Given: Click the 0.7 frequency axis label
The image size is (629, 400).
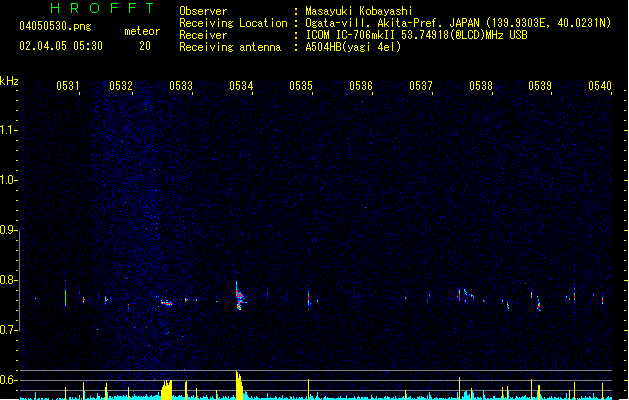Looking at the screenshot, I should tap(8, 330).
